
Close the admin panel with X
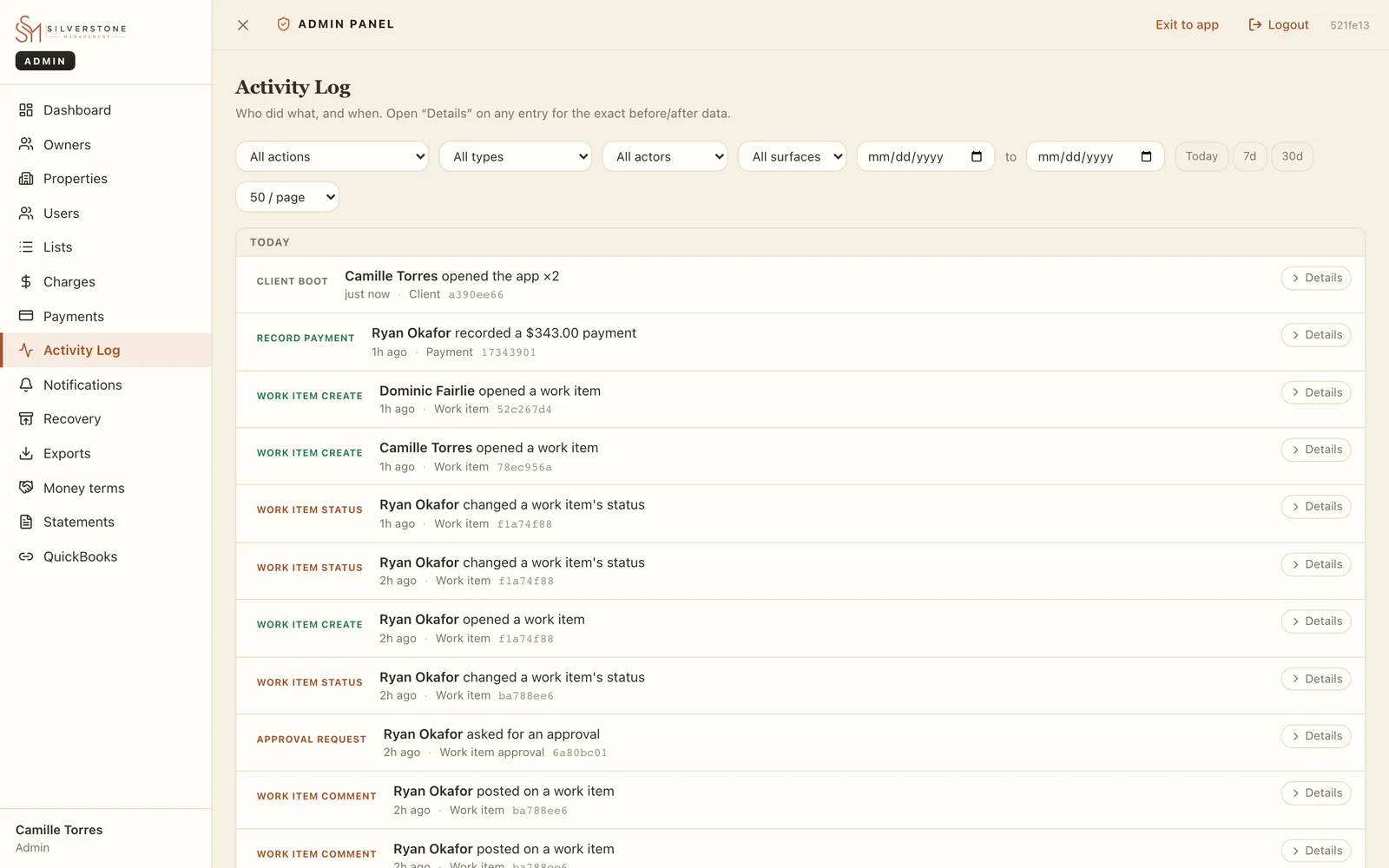[243, 25]
